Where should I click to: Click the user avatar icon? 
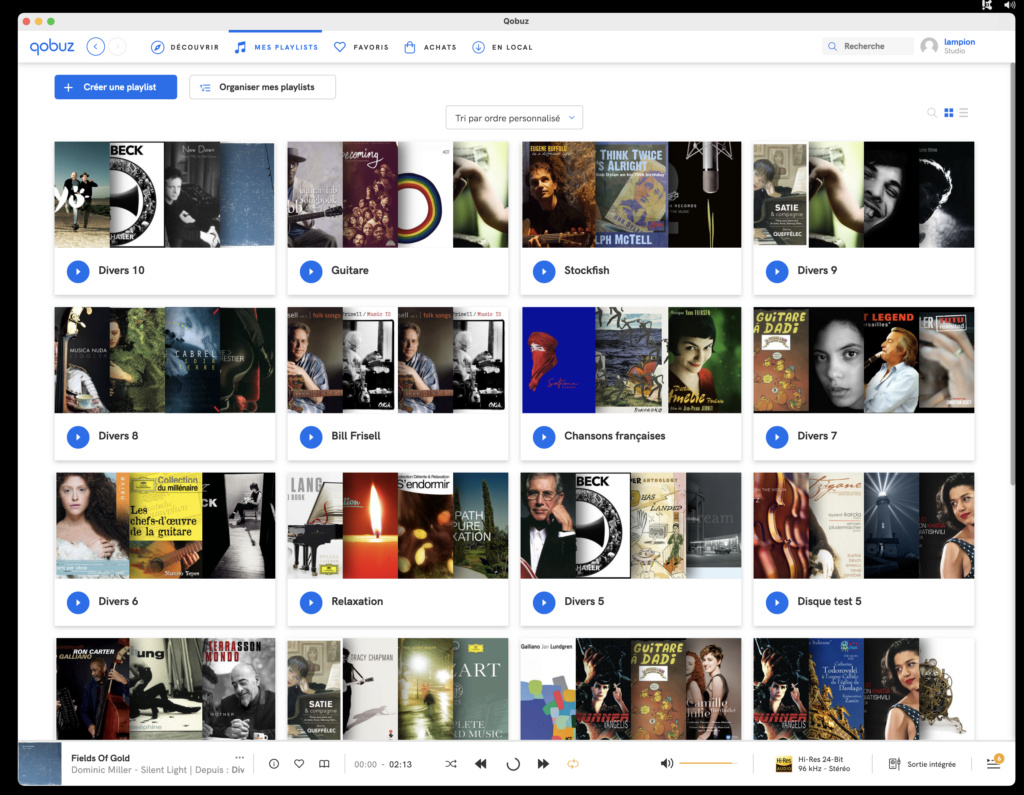[929, 46]
